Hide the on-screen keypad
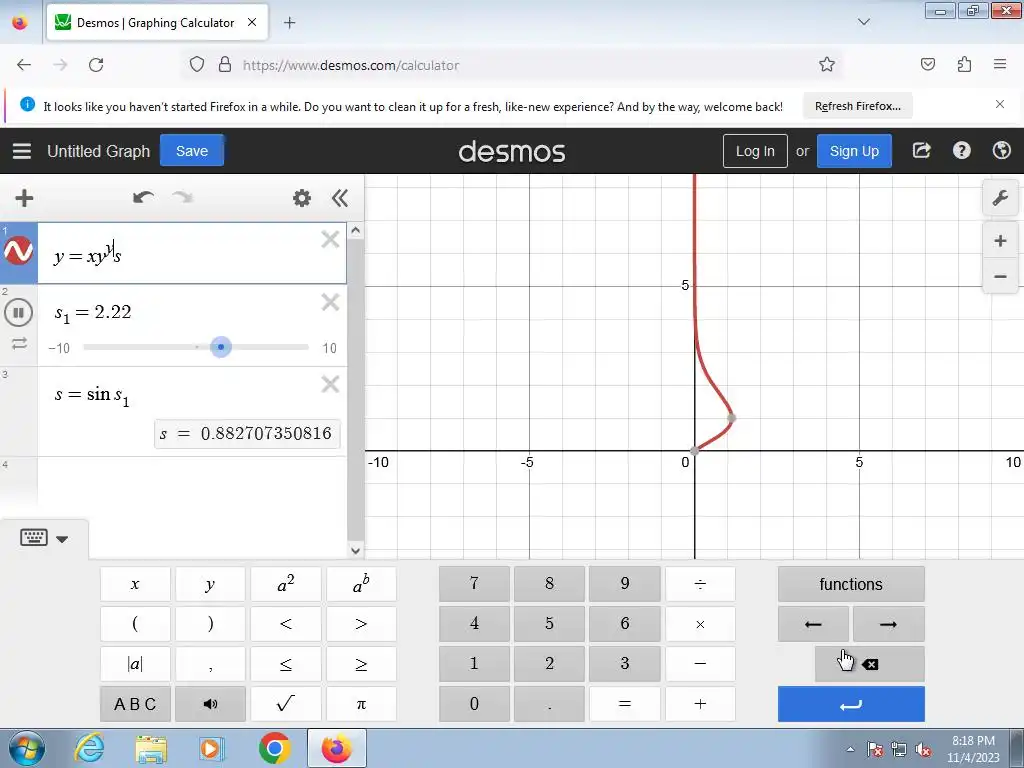Viewport: 1024px width, 768px height. click(x=33, y=538)
